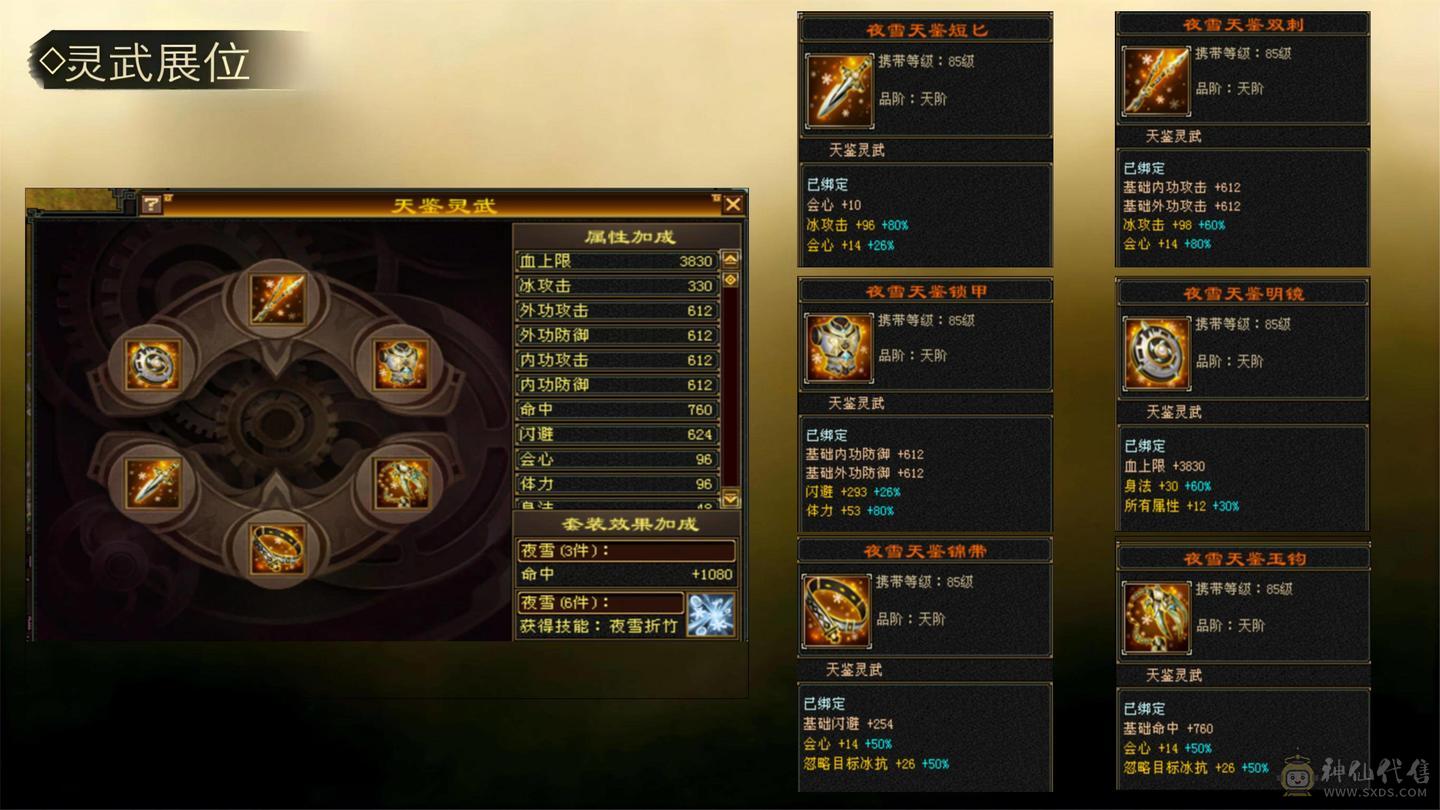The width and height of the screenshot is (1440, 810).
Task: Click attribute list scroll-up arrow
Action: 731,258
